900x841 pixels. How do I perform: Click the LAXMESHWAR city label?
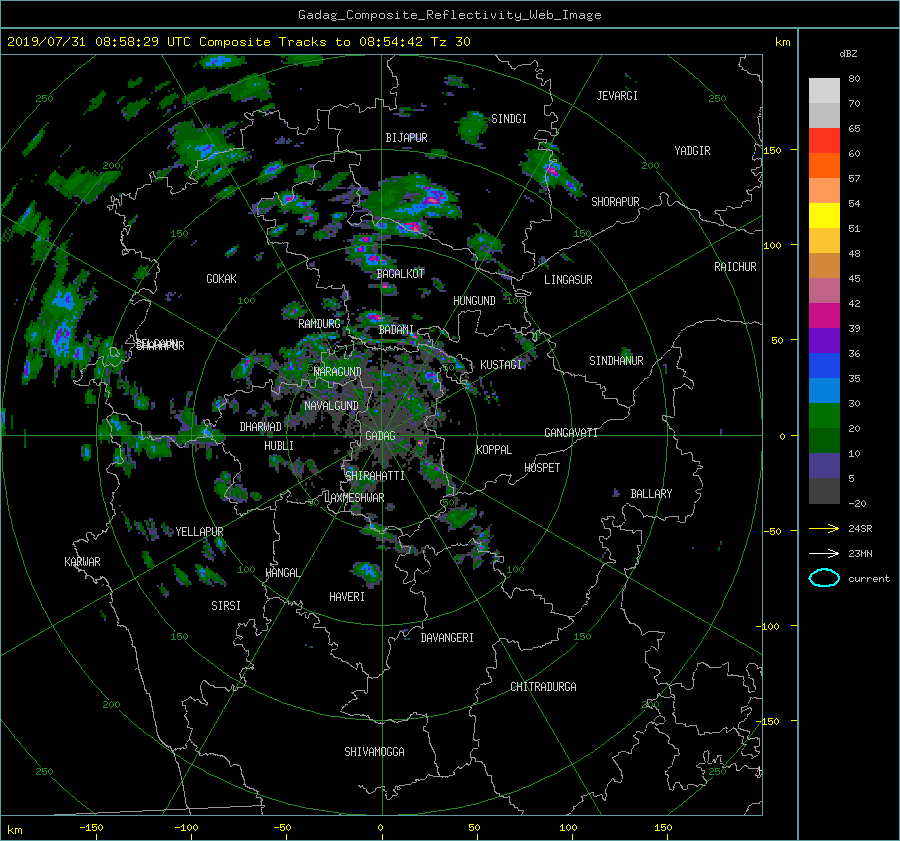(x=354, y=498)
